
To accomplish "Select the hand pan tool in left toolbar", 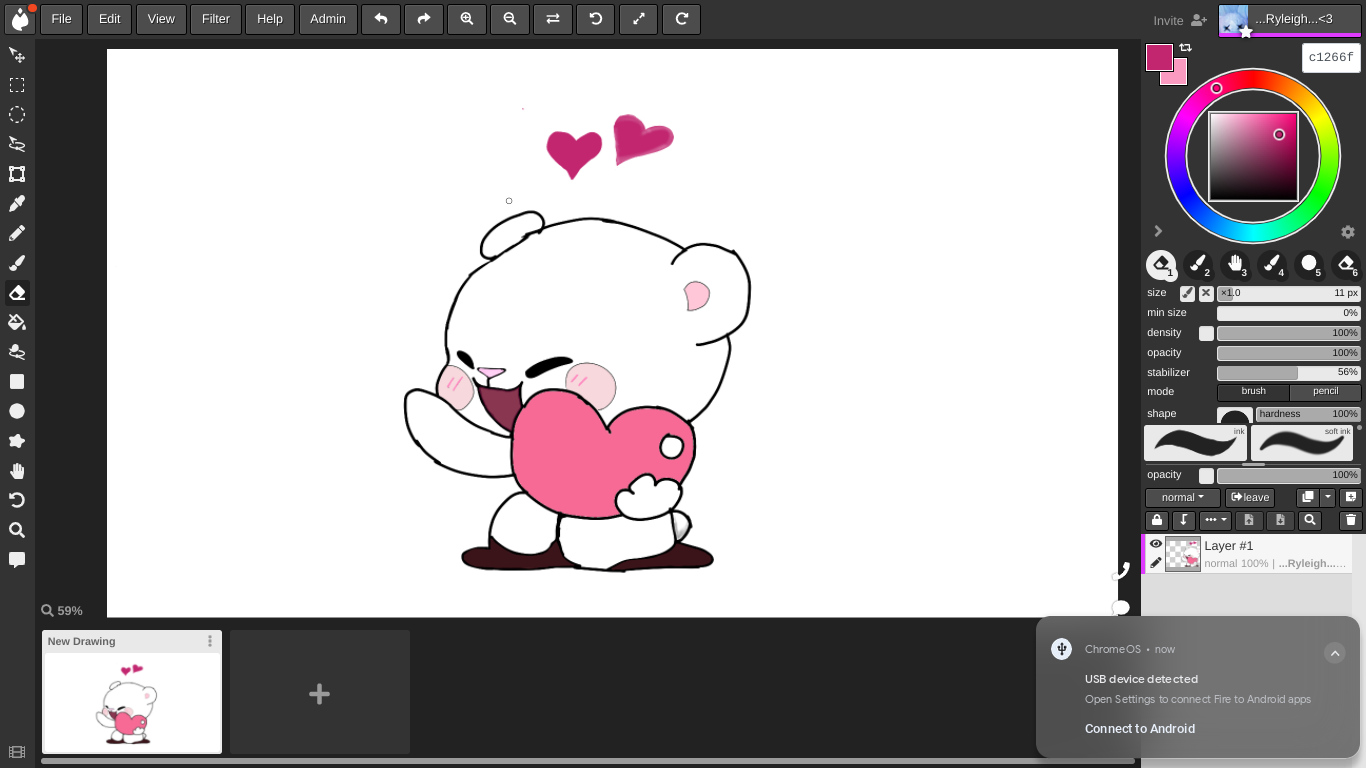I will tap(17, 471).
